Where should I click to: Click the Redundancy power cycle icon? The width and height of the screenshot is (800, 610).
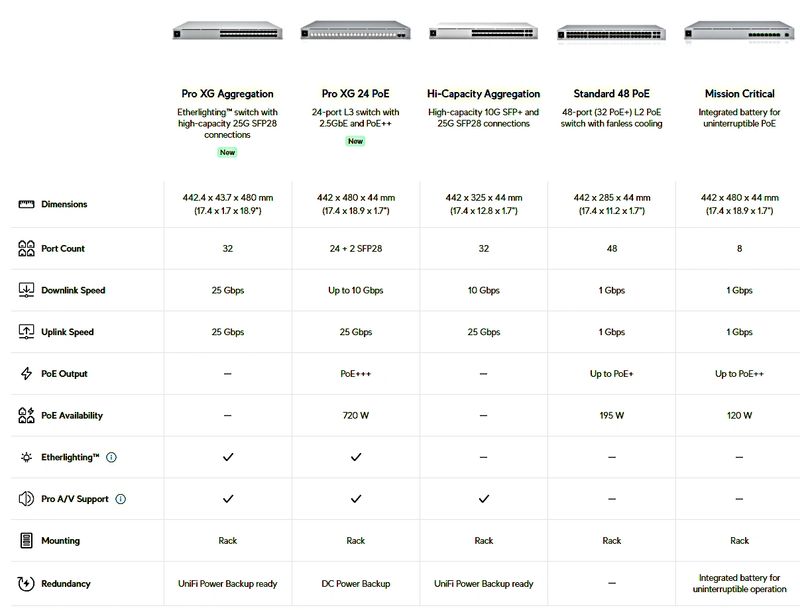click(26, 583)
